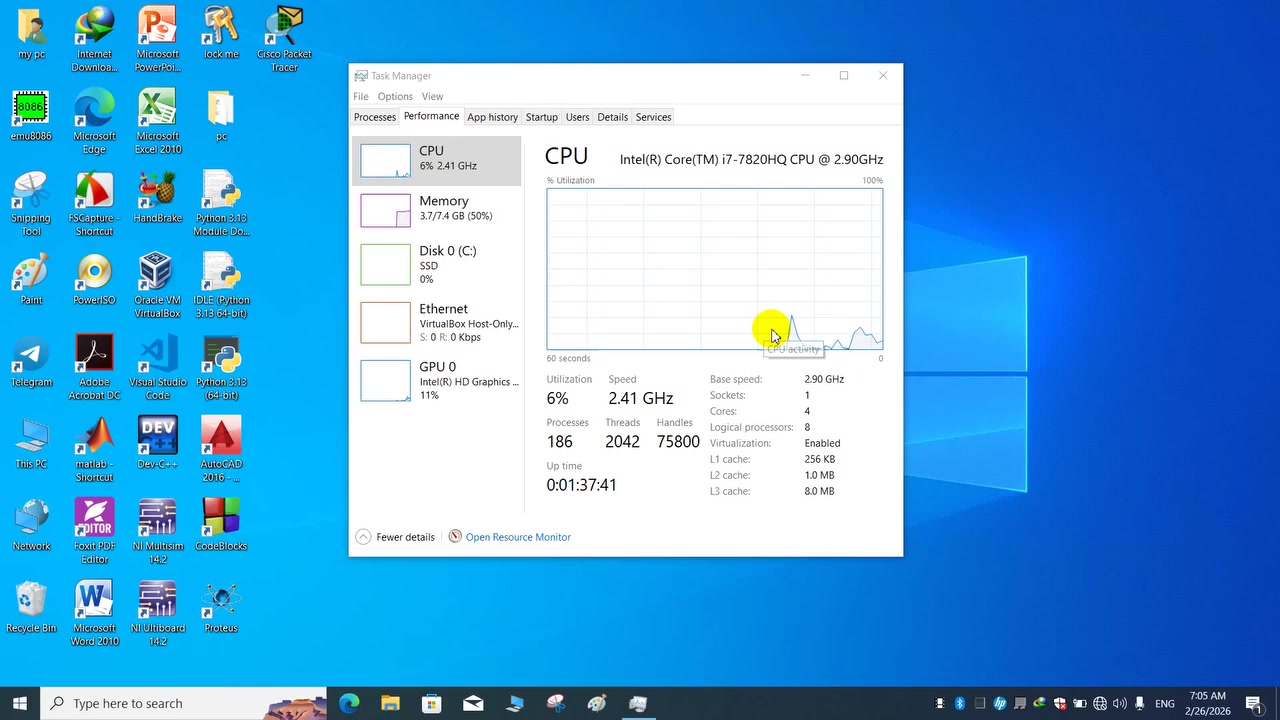This screenshot has width=1280, height=720.
Task: Click the Open Resource Monitor link
Action: point(518,537)
